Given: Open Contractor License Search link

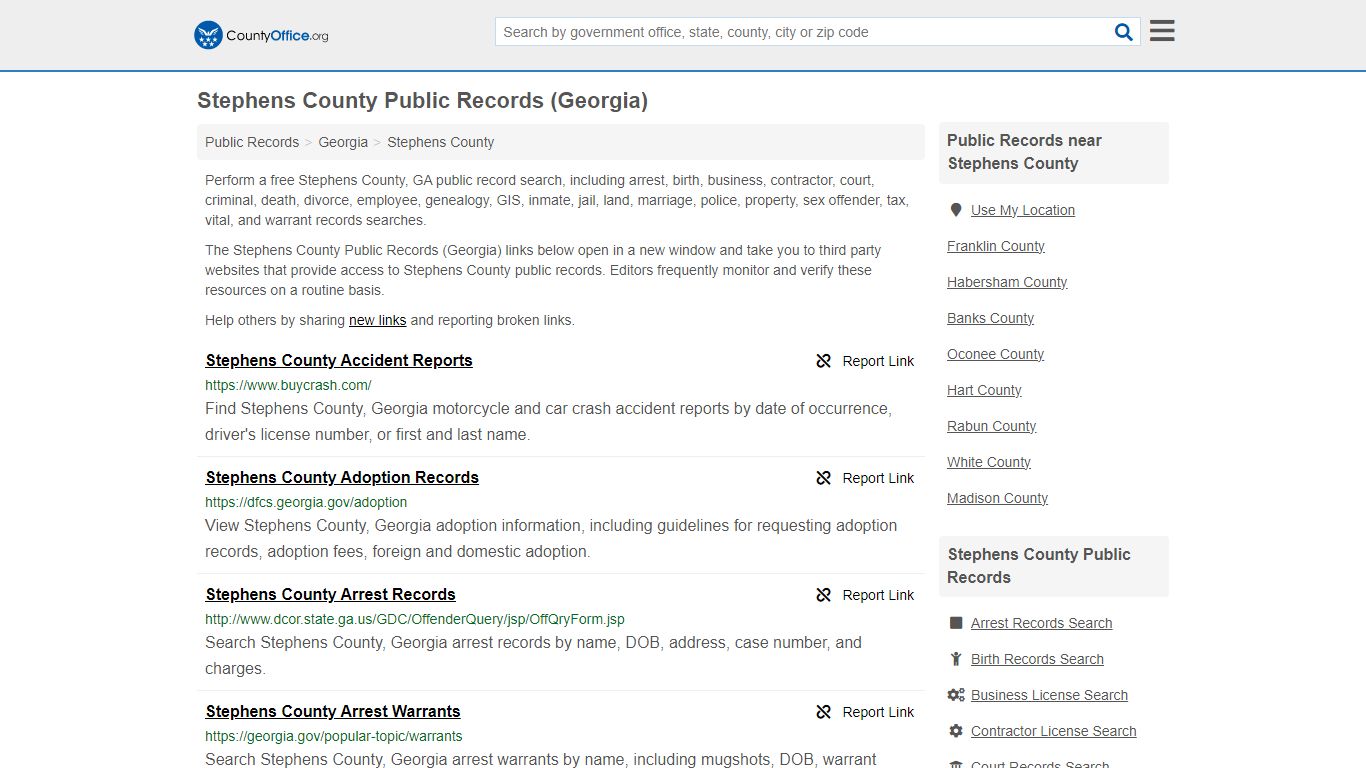Looking at the screenshot, I should pos(1054,731).
